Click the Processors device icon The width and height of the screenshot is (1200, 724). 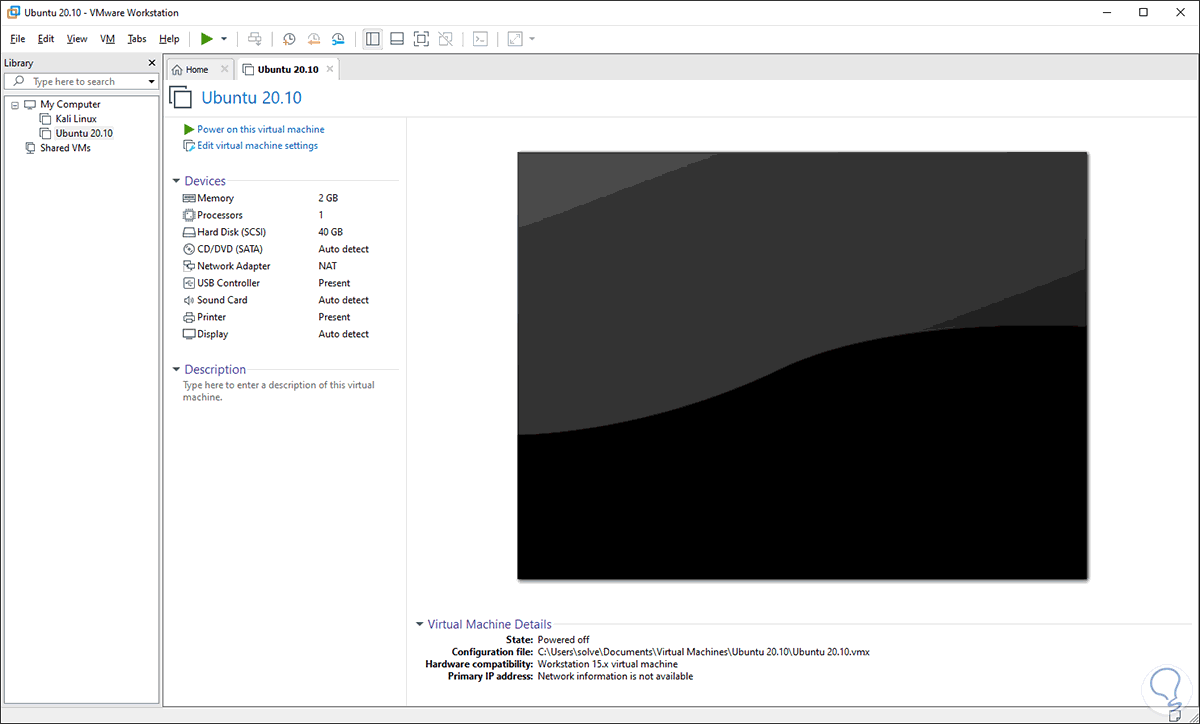click(x=189, y=215)
